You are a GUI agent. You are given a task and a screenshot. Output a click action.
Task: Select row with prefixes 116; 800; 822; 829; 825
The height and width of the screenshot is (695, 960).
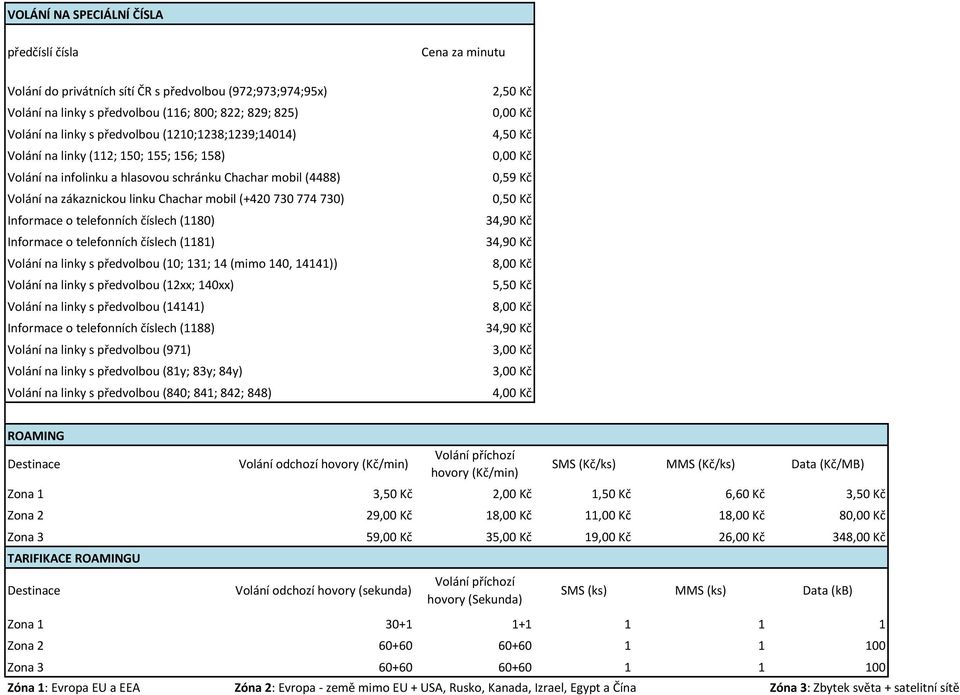point(269,113)
